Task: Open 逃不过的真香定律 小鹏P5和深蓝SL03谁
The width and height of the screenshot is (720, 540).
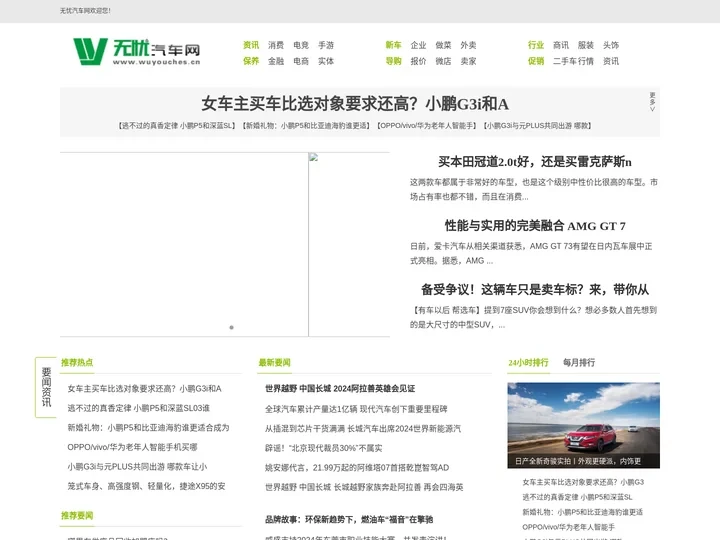Action: click(139, 408)
